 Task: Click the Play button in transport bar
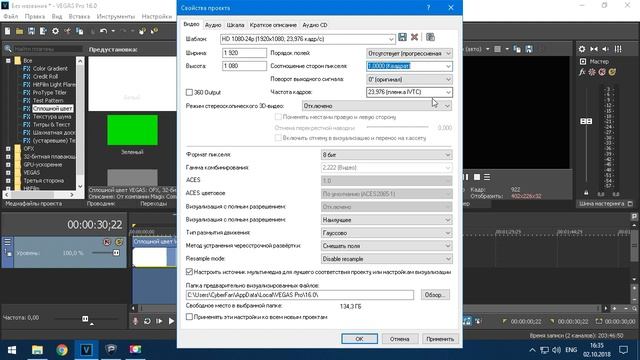click(x=171, y=321)
